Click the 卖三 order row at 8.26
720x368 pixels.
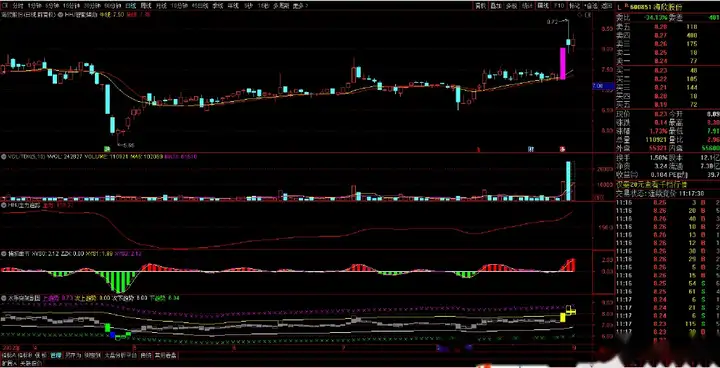(668, 44)
